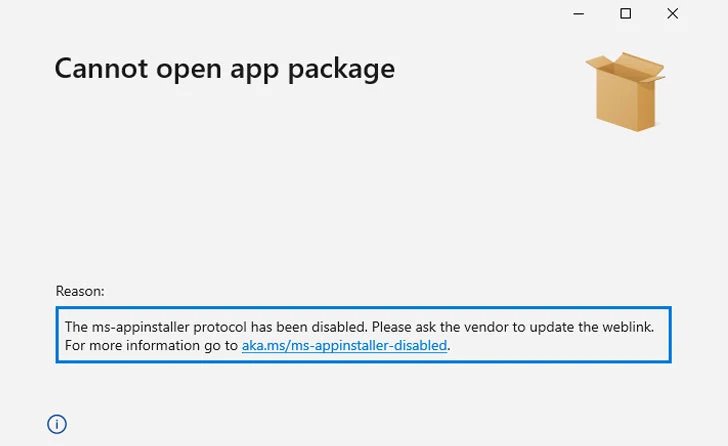Viewport: 728px width, 446px height.
Task: Minimize the App Installer window
Action: pyautogui.click(x=578, y=14)
